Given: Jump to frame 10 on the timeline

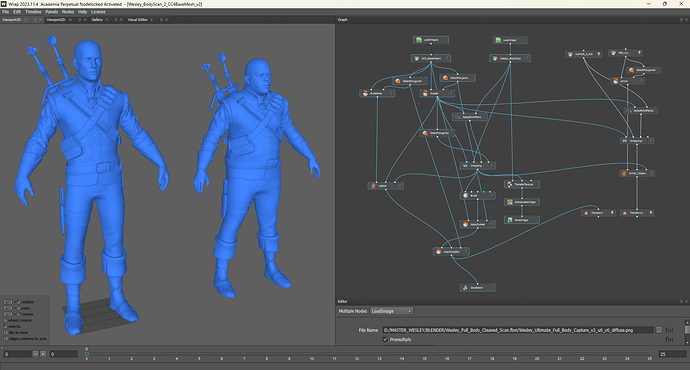Looking at the screenshot, I should 312,353.
